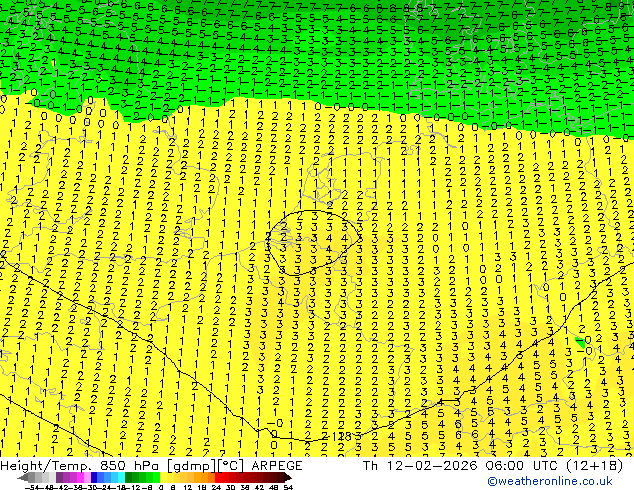Screen dimensions: 634x490
Task: Click the gray left arrow end of the color scale
Action: tap(22, 477)
